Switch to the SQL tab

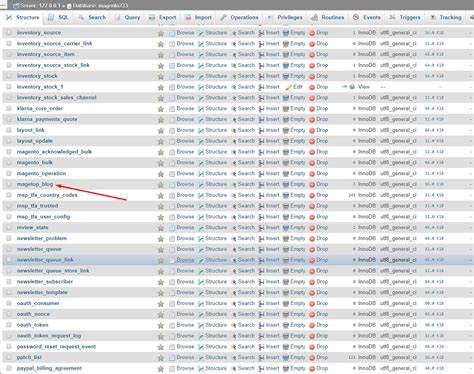point(58,17)
